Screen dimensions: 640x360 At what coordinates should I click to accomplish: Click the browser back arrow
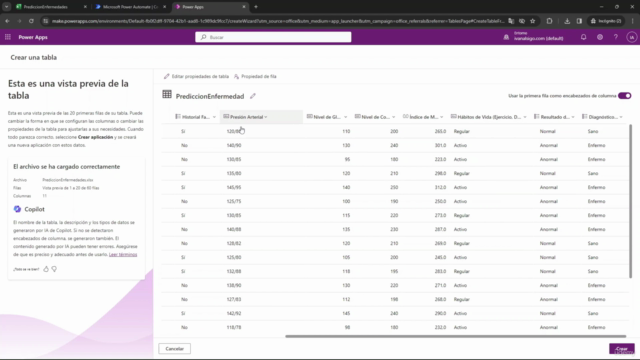pos(7,21)
